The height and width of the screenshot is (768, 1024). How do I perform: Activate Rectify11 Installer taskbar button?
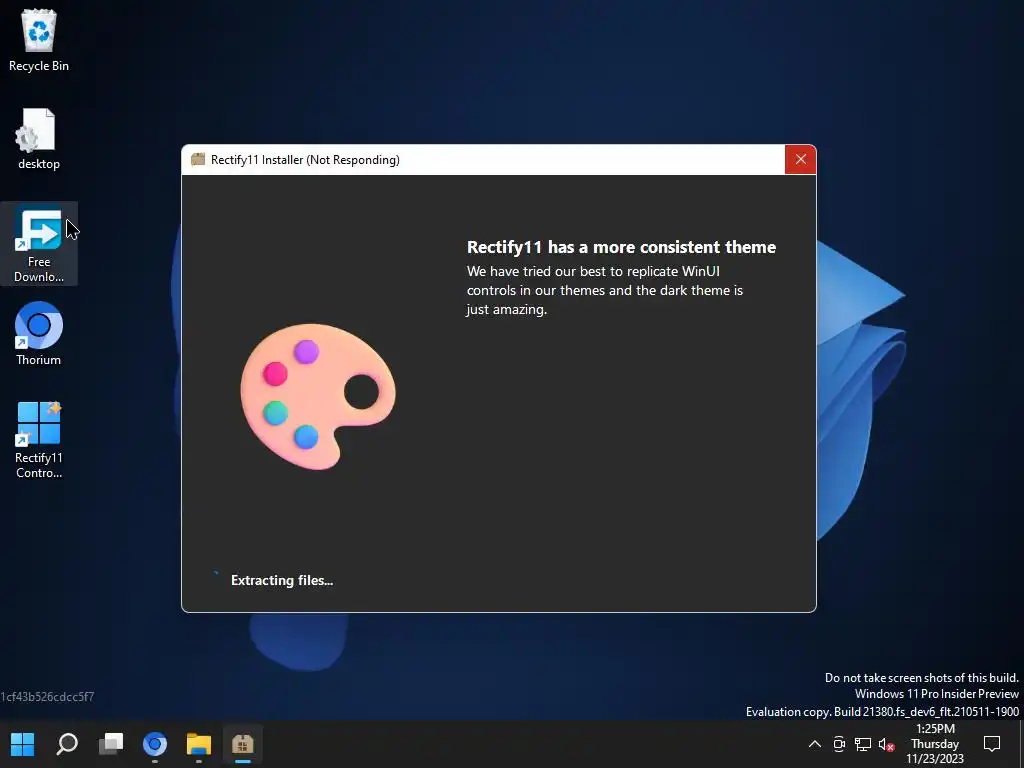click(242, 744)
